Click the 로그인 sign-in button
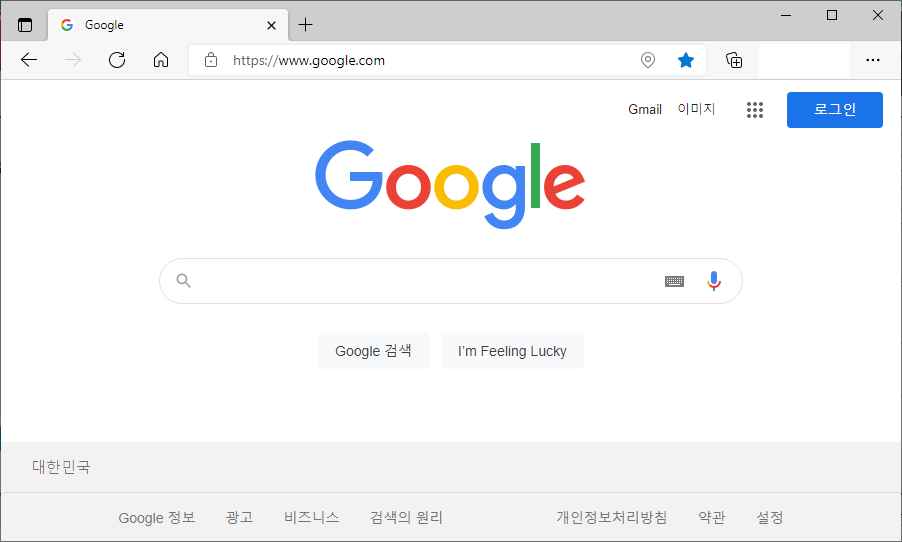Screen dimensions: 902x542 (x=835, y=109)
